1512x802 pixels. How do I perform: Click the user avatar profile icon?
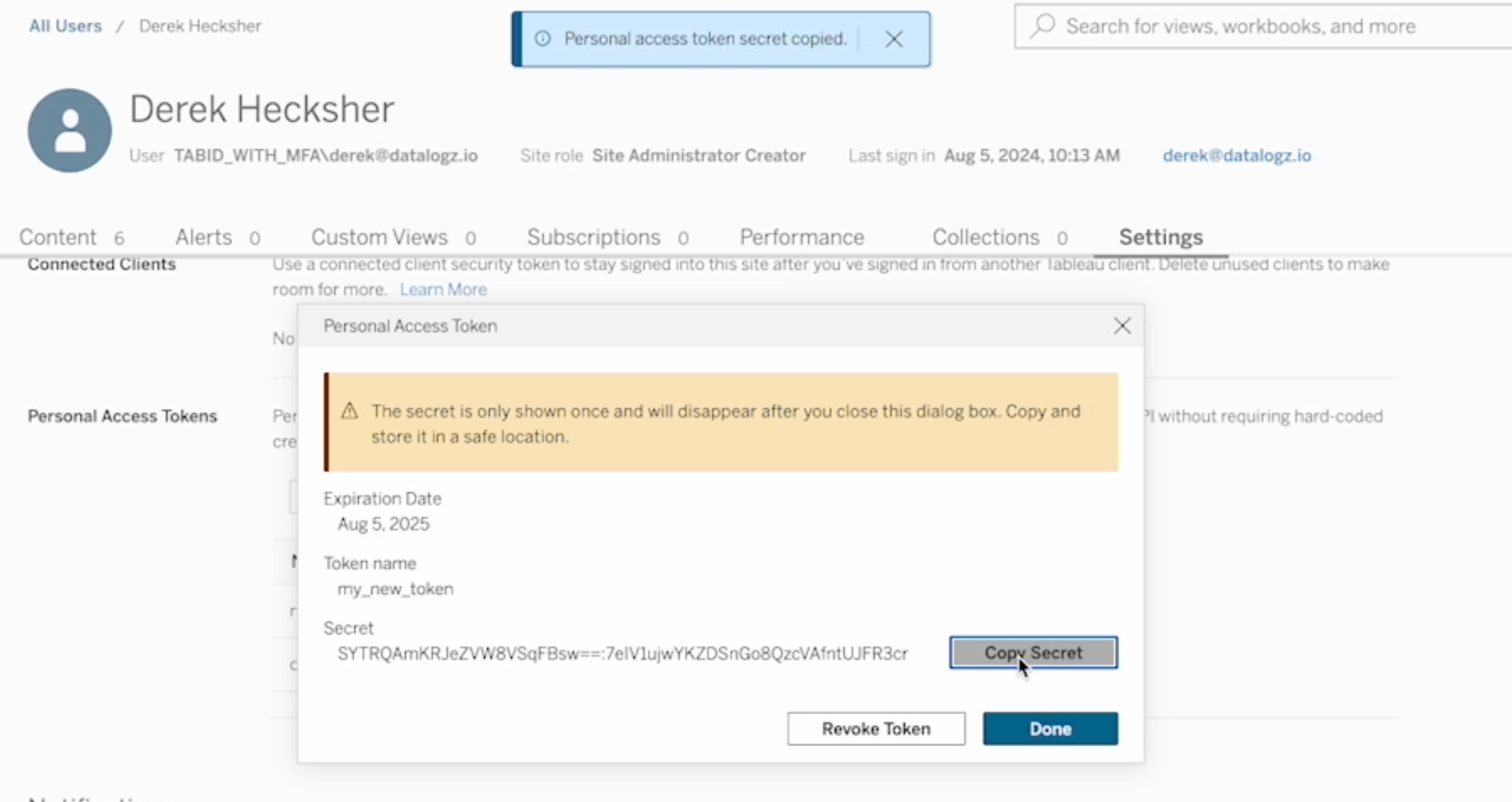[70, 131]
